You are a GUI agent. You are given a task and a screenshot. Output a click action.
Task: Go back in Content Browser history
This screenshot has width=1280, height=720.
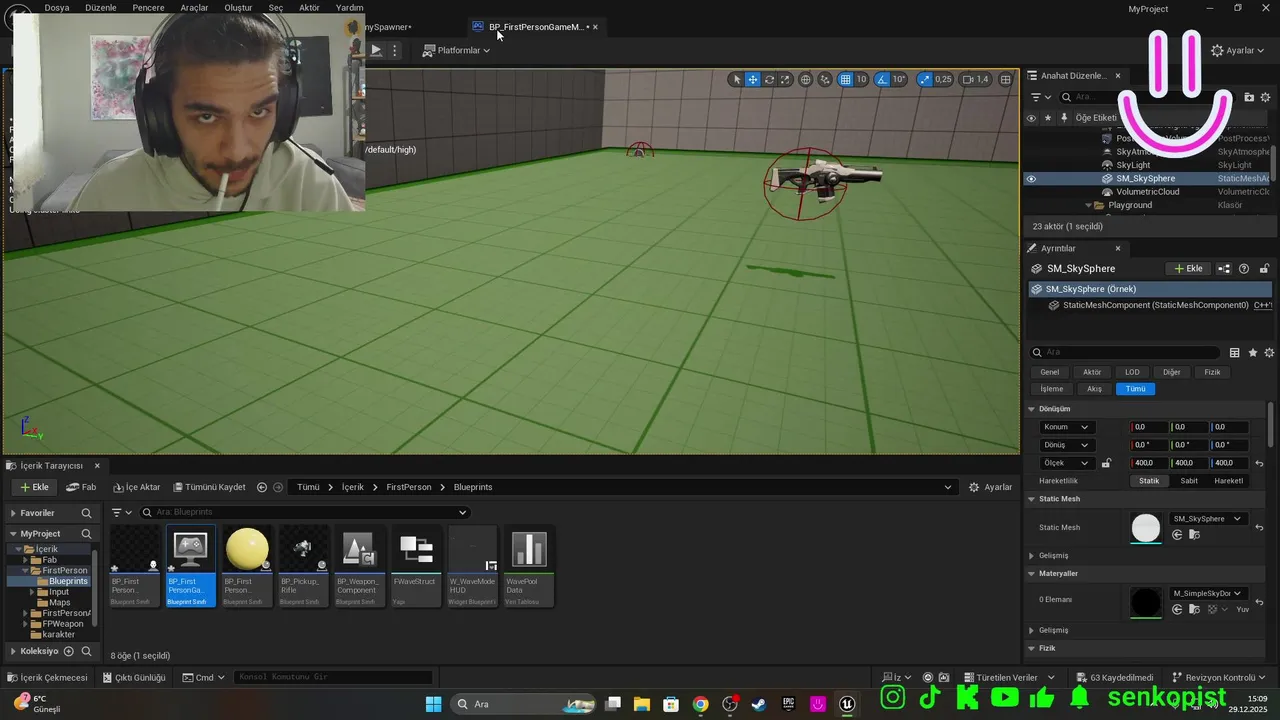coord(262,487)
